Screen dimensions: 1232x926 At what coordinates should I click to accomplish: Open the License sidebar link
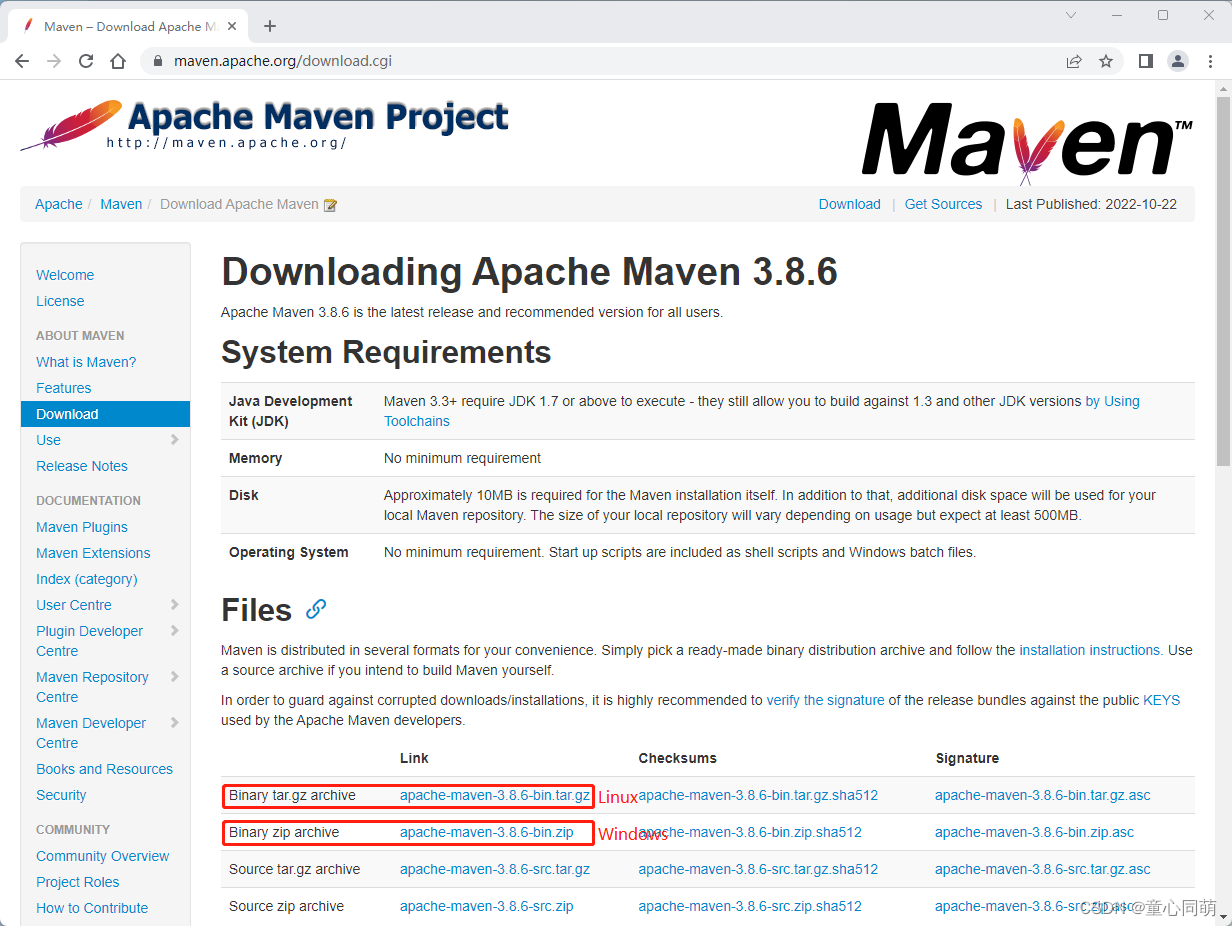pos(60,301)
